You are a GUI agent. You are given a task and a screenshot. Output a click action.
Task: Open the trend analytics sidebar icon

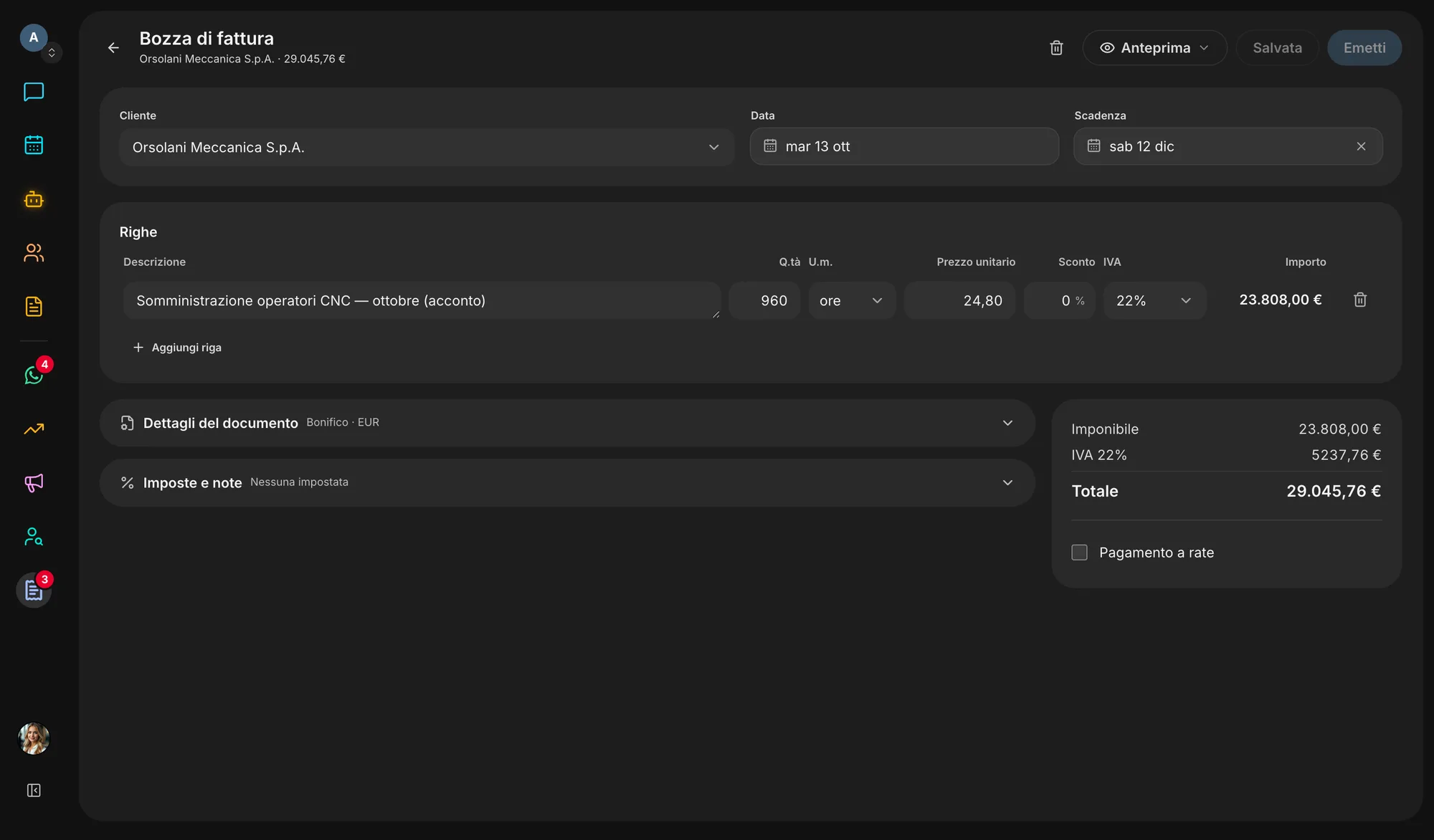point(34,429)
